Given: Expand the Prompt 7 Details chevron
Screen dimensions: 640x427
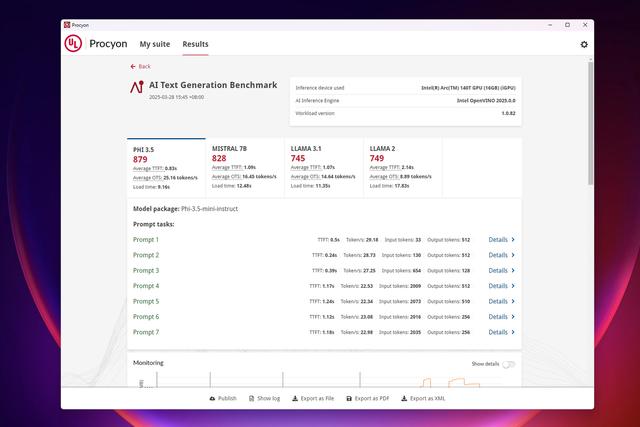Looking at the screenshot, I should (x=513, y=332).
